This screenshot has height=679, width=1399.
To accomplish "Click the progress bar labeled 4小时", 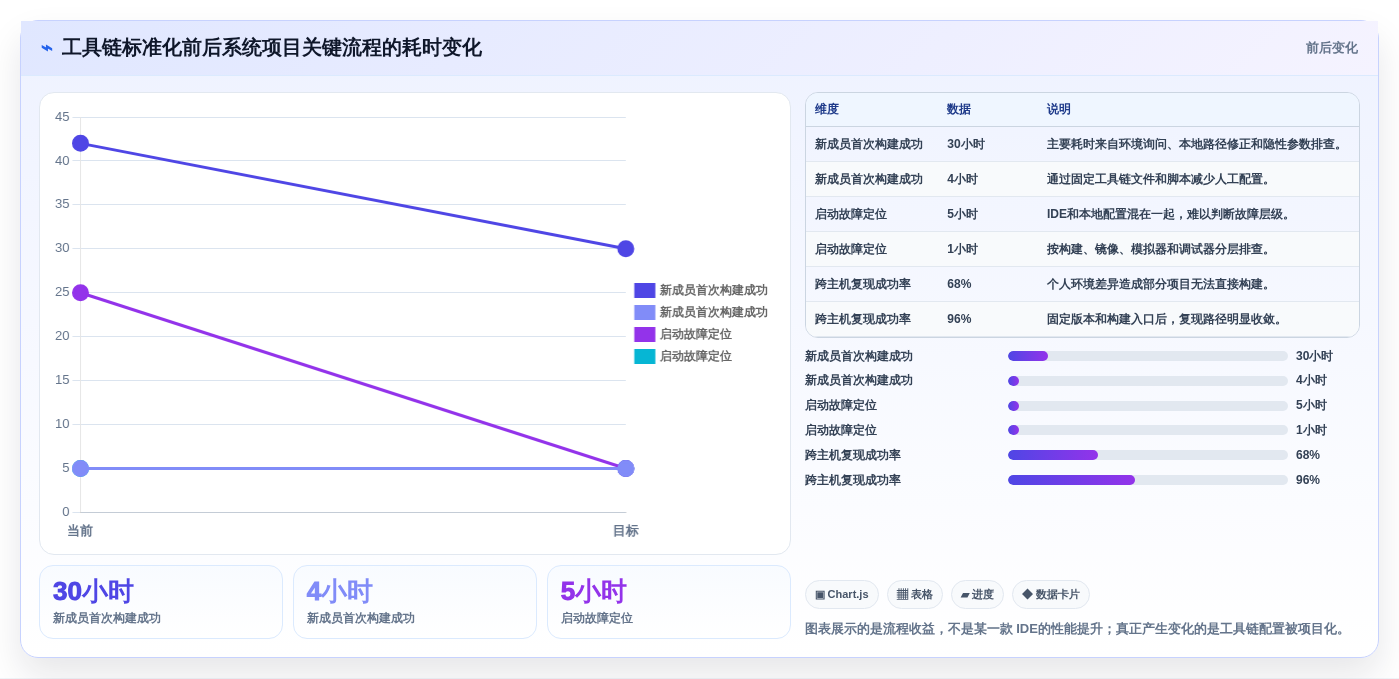I will [1148, 381].
